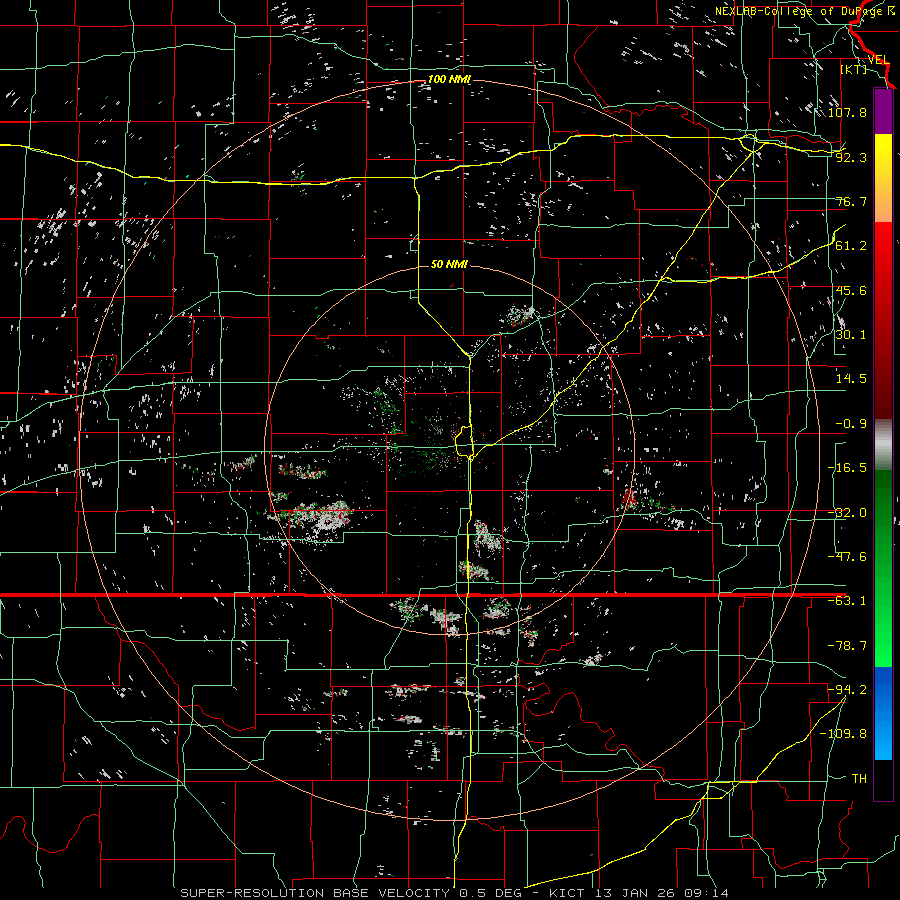900x900 pixels.
Task: Click the 45.6 value on velocity scale
Action: [851, 290]
